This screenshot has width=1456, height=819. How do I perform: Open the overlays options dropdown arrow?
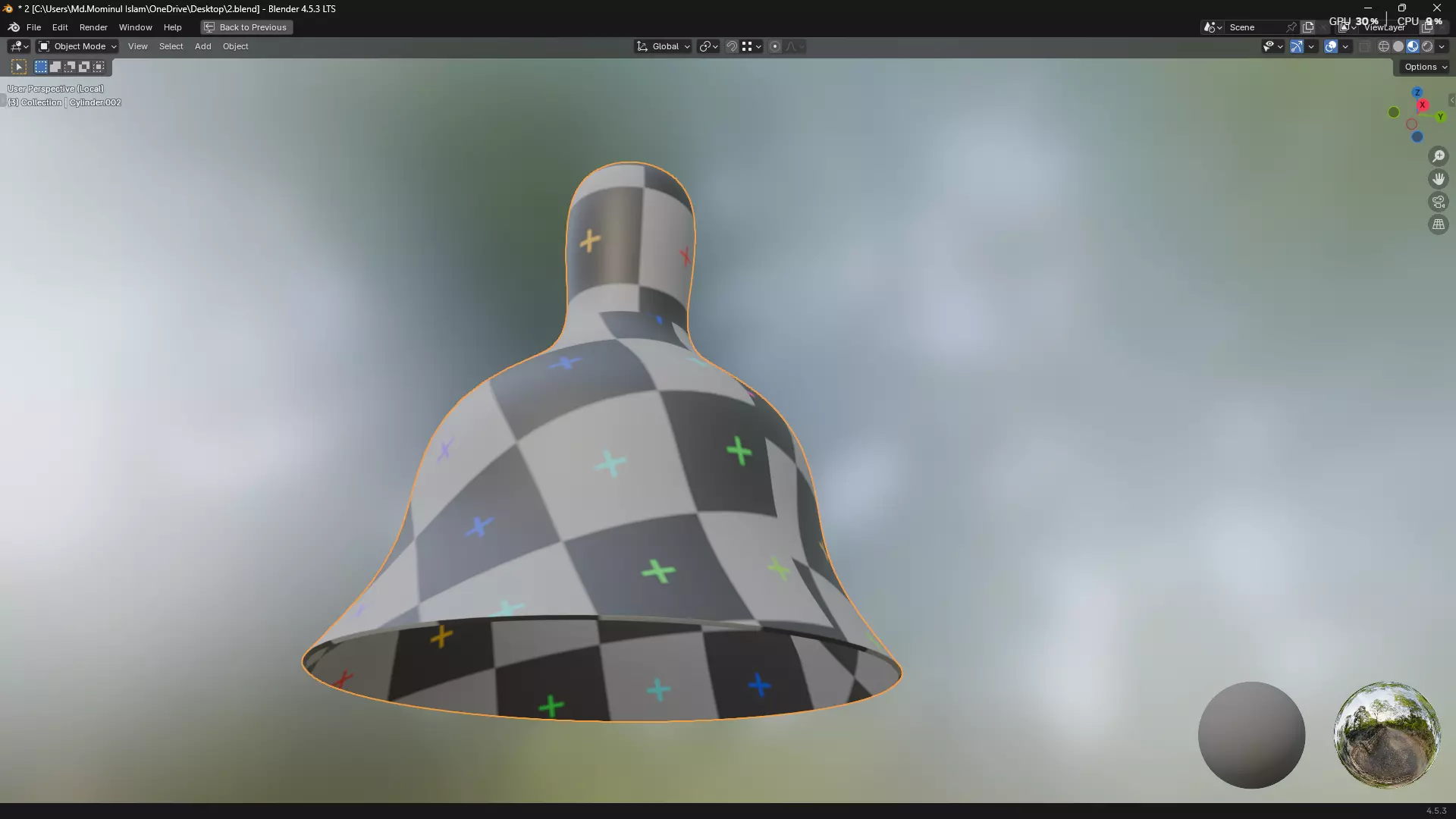[1345, 46]
